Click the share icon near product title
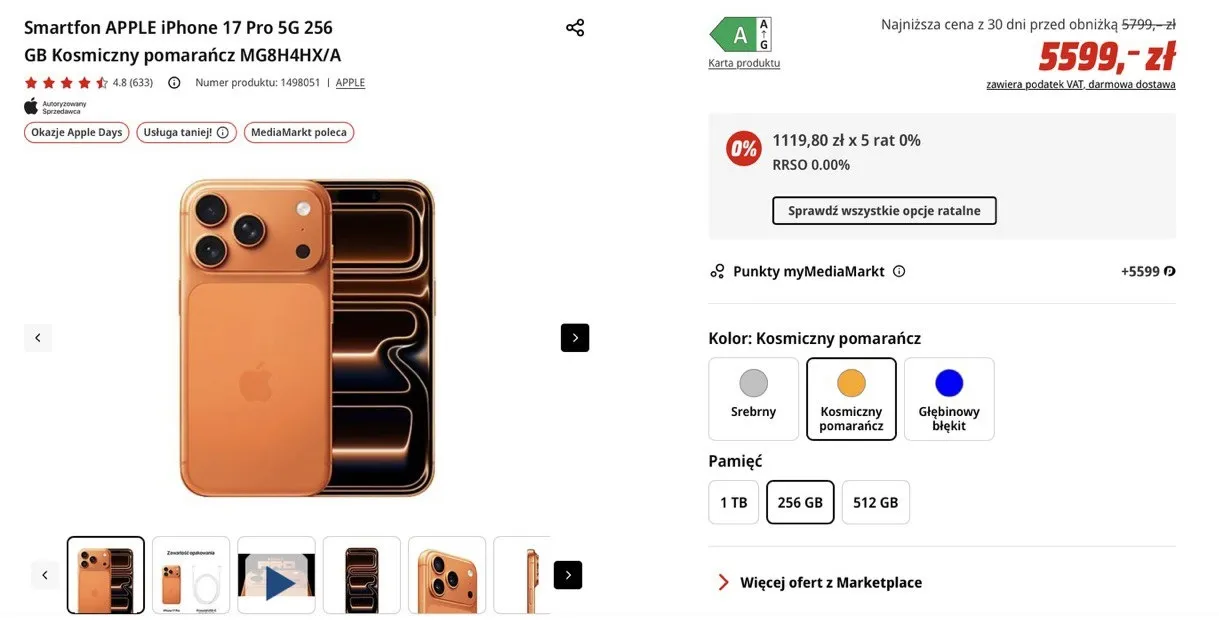 (575, 28)
